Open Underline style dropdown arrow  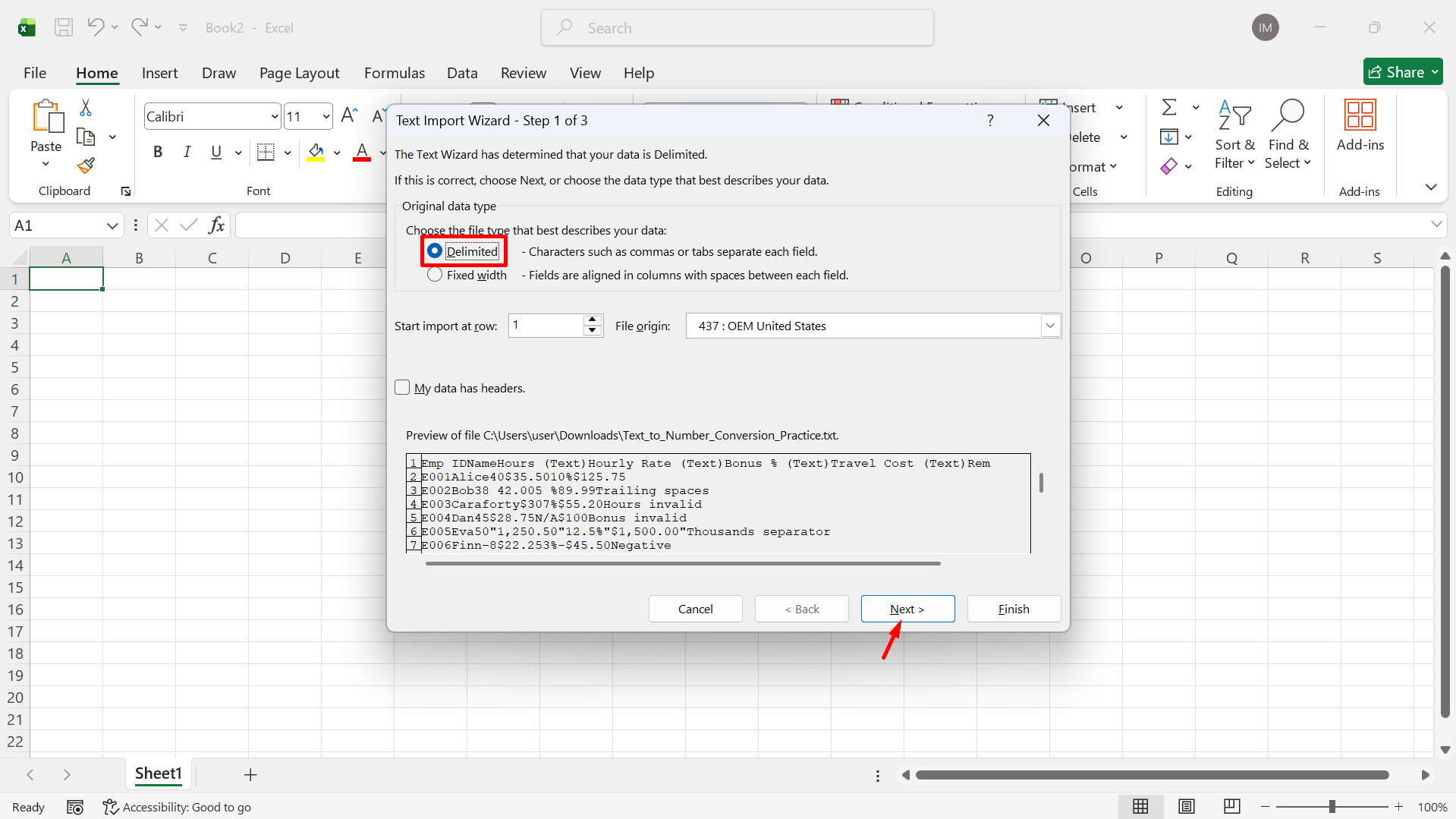click(237, 152)
